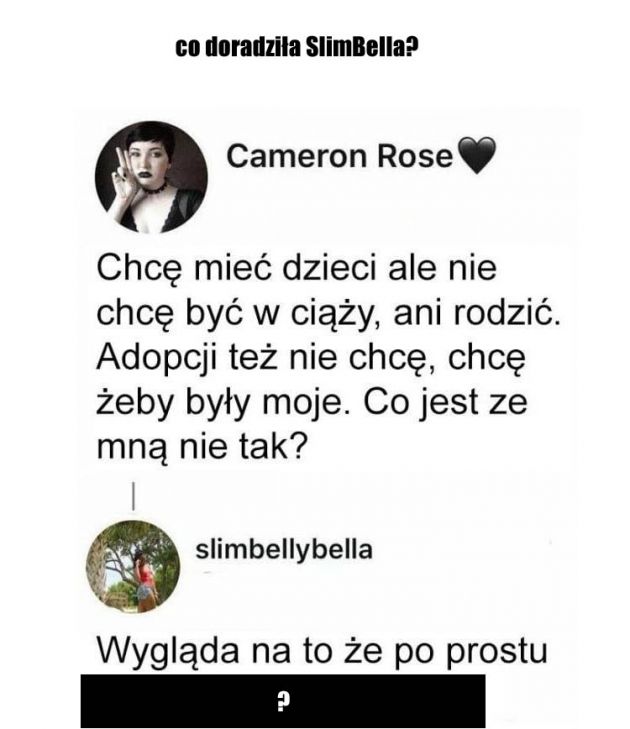Viewport: 630px width, 729px height.
Task: Click the thread line connecting the two comments
Action: tap(133, 496)
